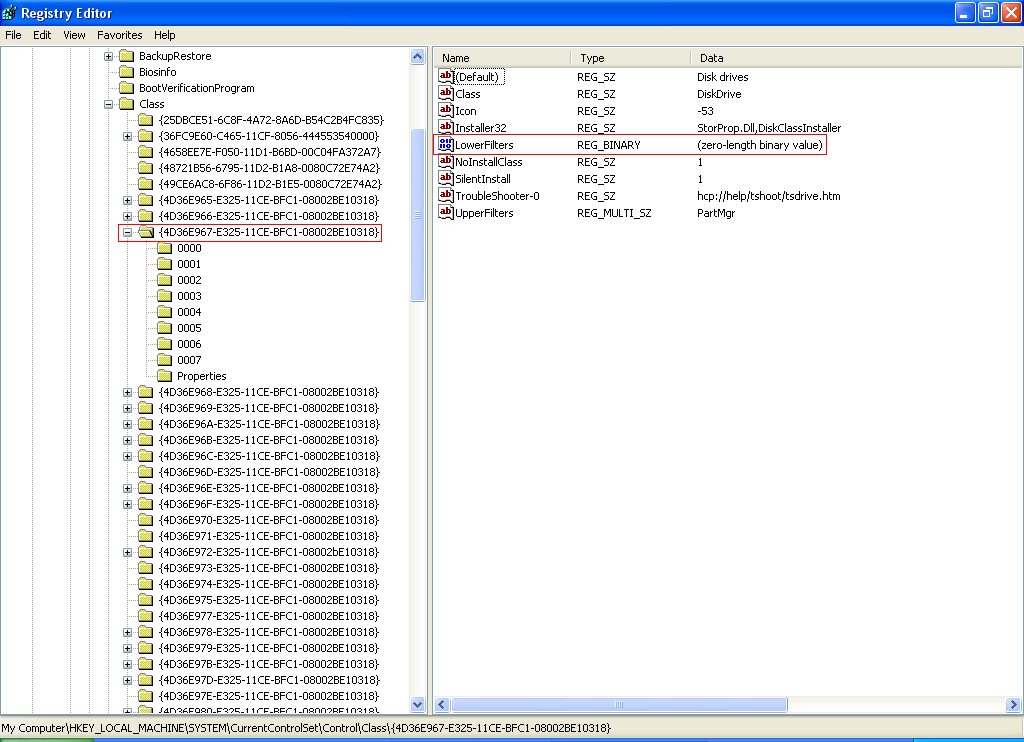Screen dimensions: 1024x742
Task: Select the UpperFilters value name
Action: click(484, 213)
